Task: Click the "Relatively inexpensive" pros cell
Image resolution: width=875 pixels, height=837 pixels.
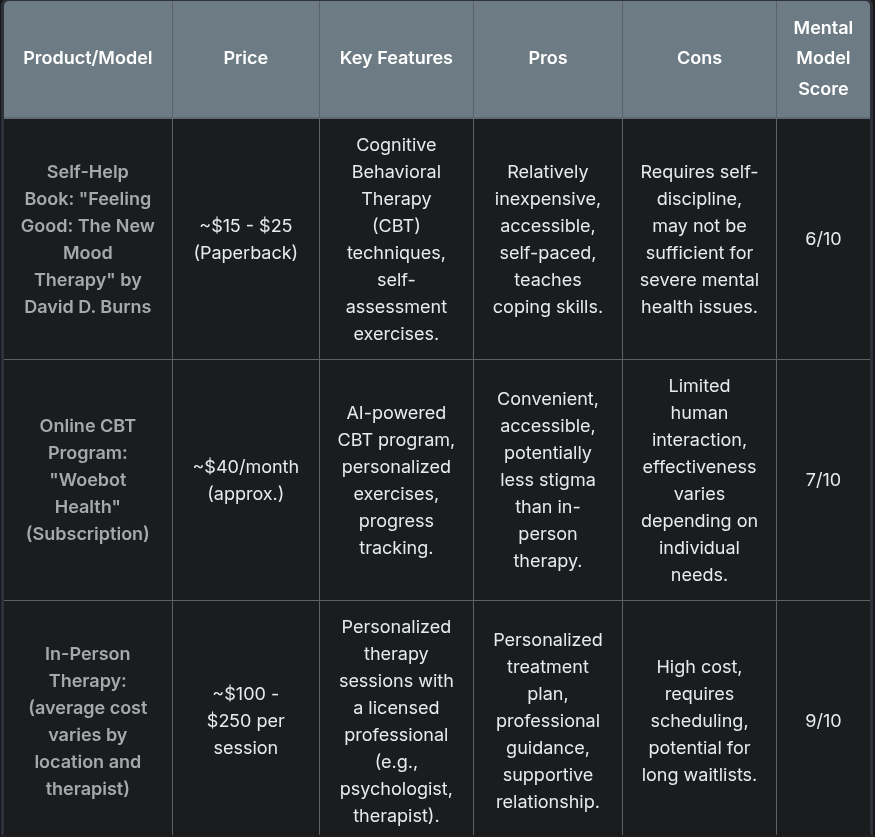Action: coord(547,239)
